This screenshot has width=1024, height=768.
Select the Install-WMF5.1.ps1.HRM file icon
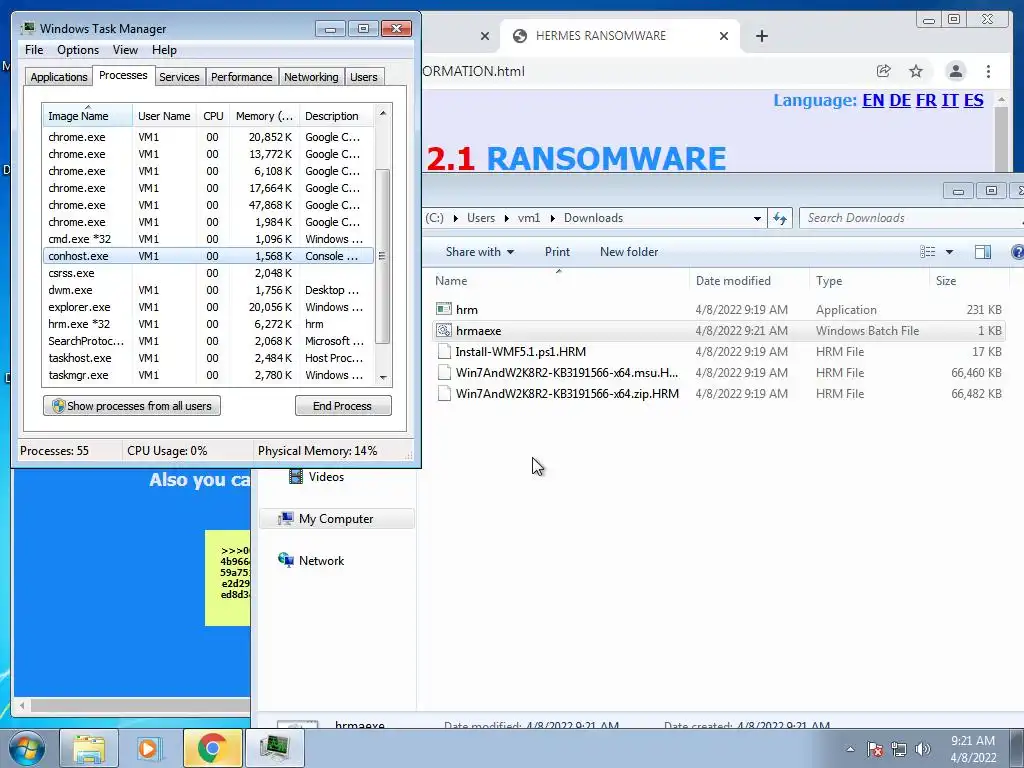(x=444, y=351)
